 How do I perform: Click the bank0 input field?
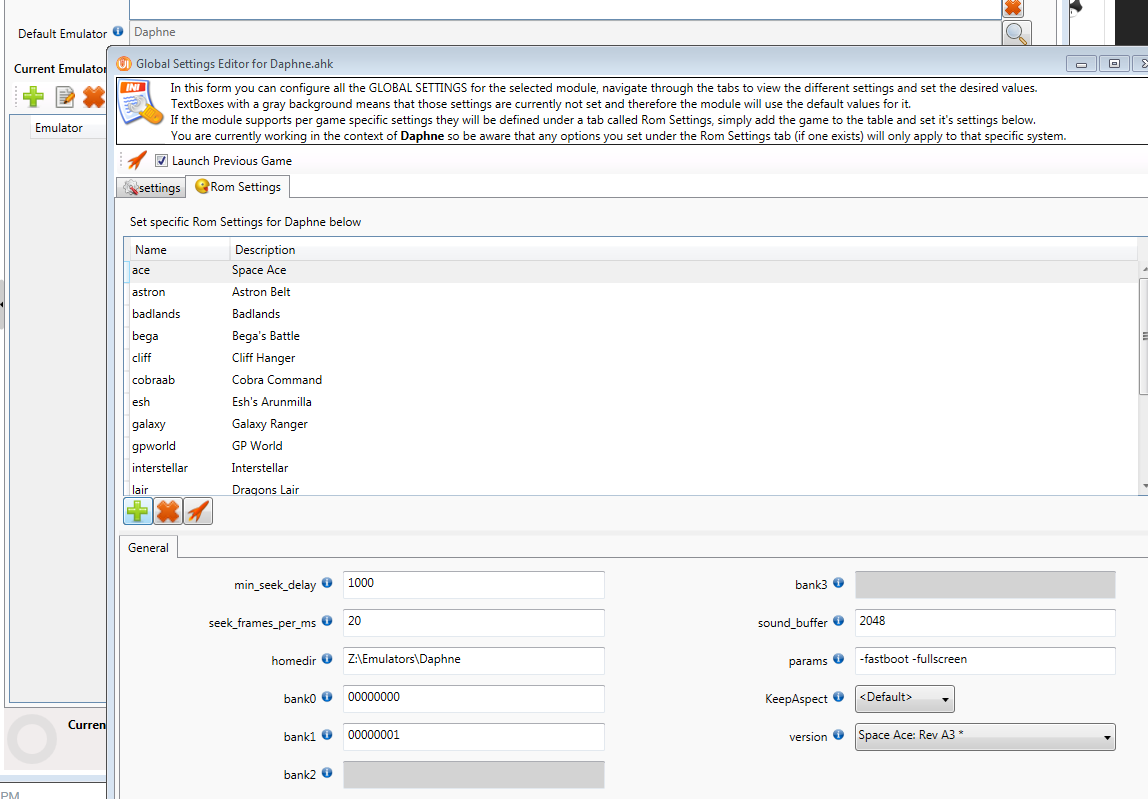[x=474, y=699]
